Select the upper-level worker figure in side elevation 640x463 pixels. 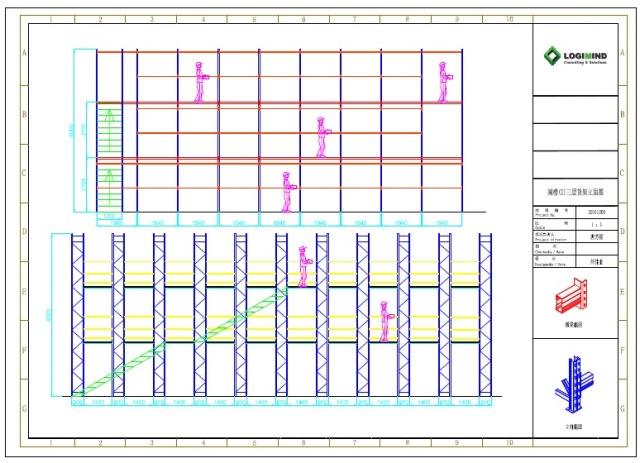coord(304,267)
